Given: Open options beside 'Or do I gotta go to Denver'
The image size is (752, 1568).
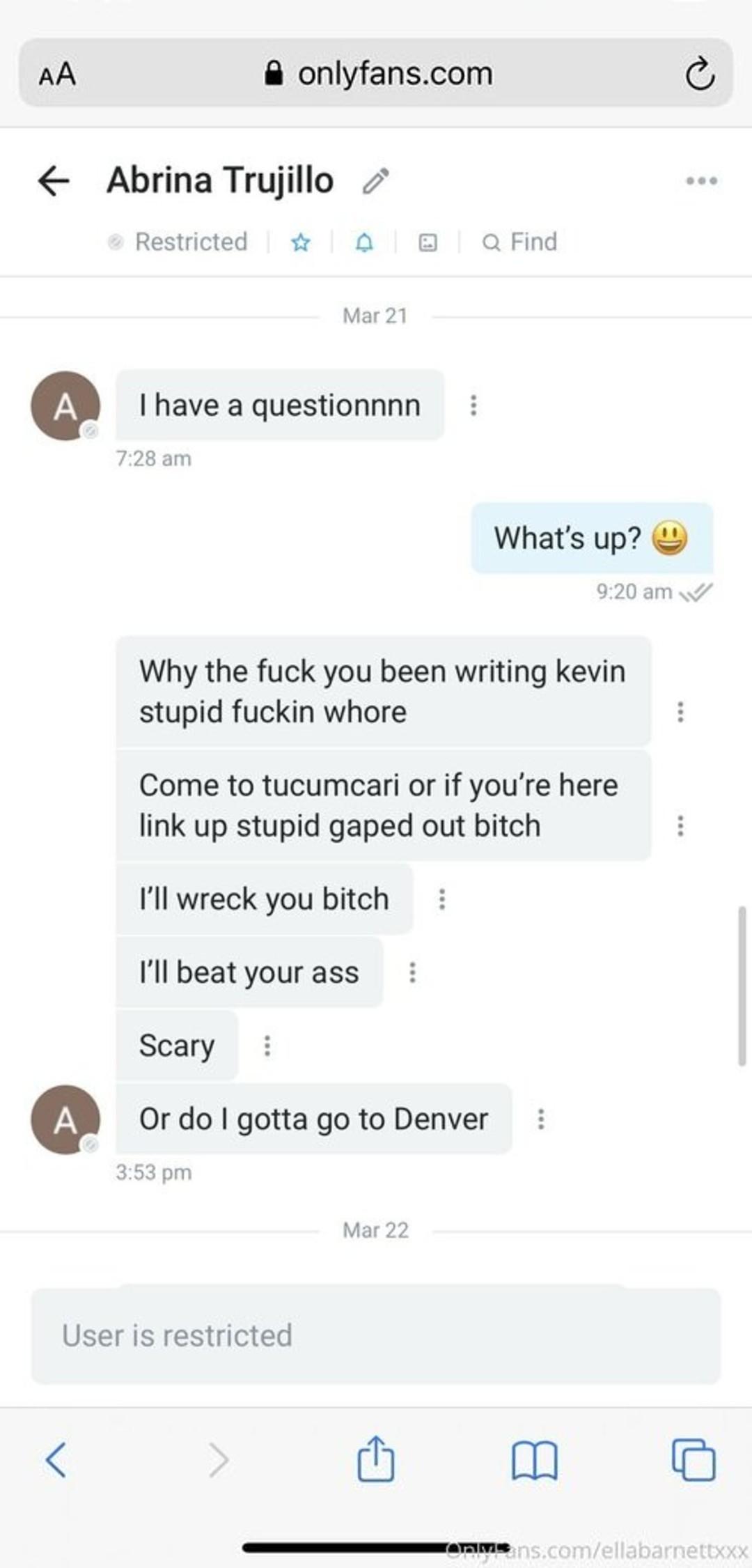Looking at the screenshot, I should point(540,1119).
